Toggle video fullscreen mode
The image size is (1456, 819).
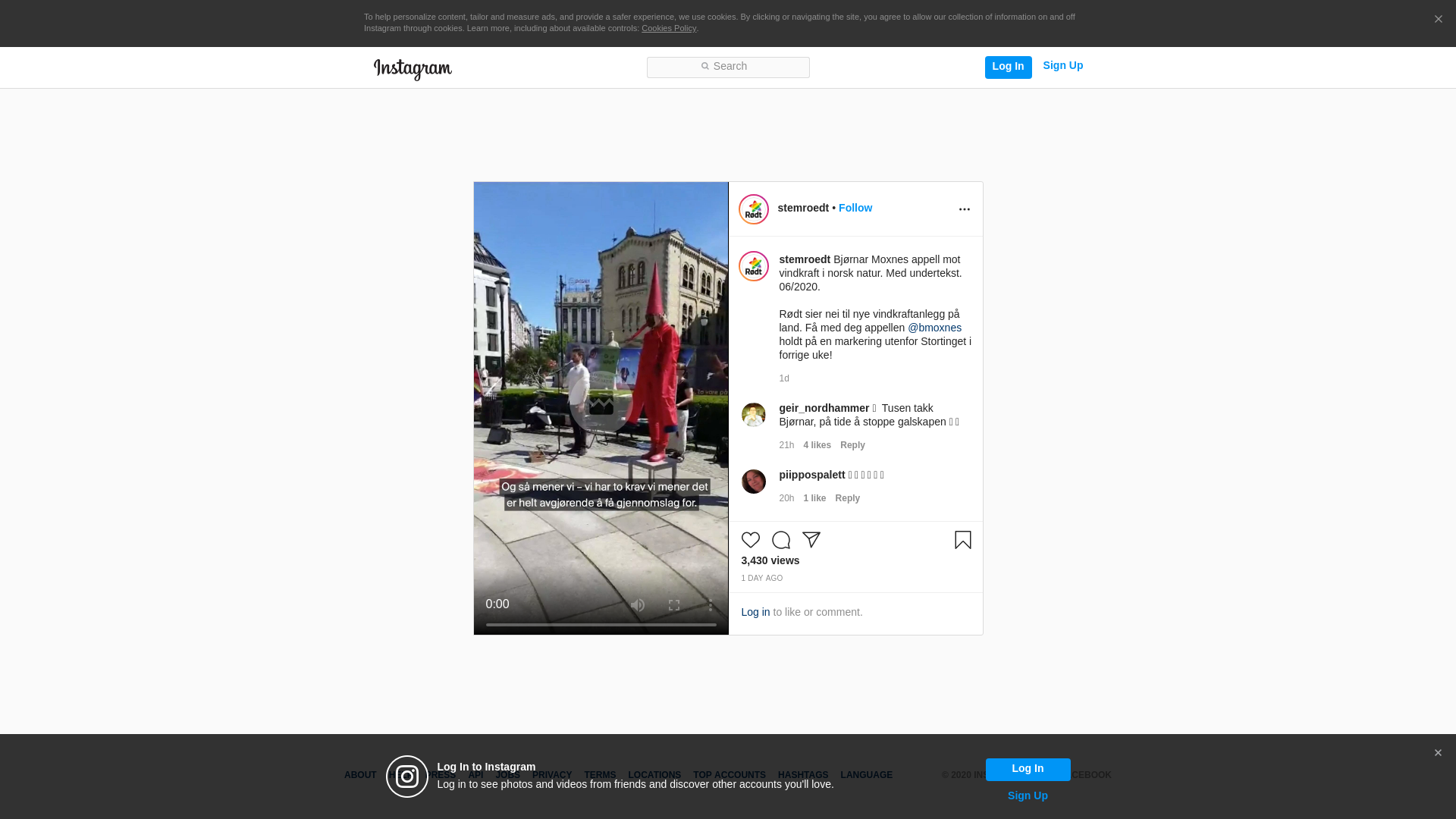pyautogui.click(x=674, y=605)
